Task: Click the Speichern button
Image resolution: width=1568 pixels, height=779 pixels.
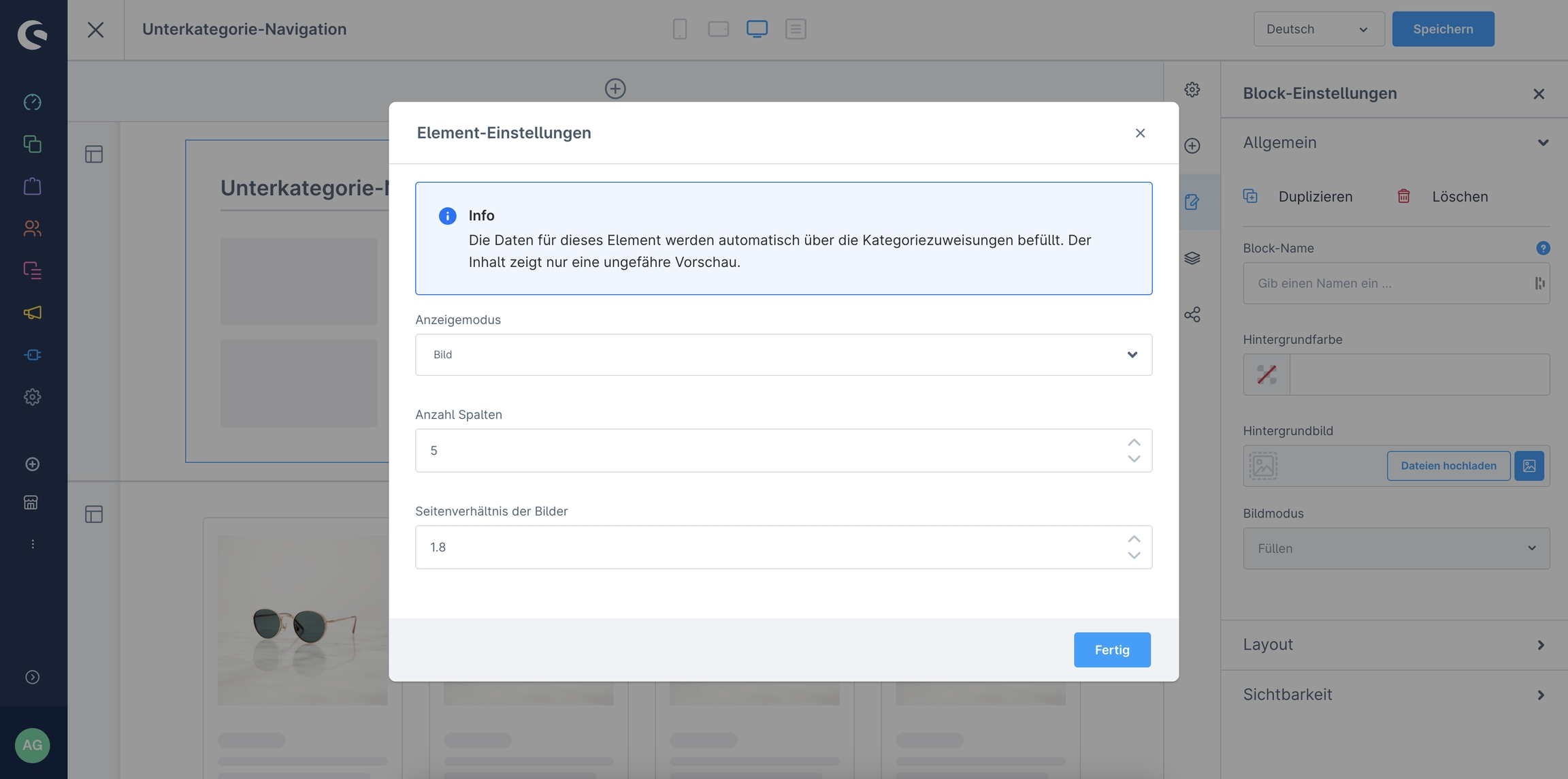Action: [1443, 29]
